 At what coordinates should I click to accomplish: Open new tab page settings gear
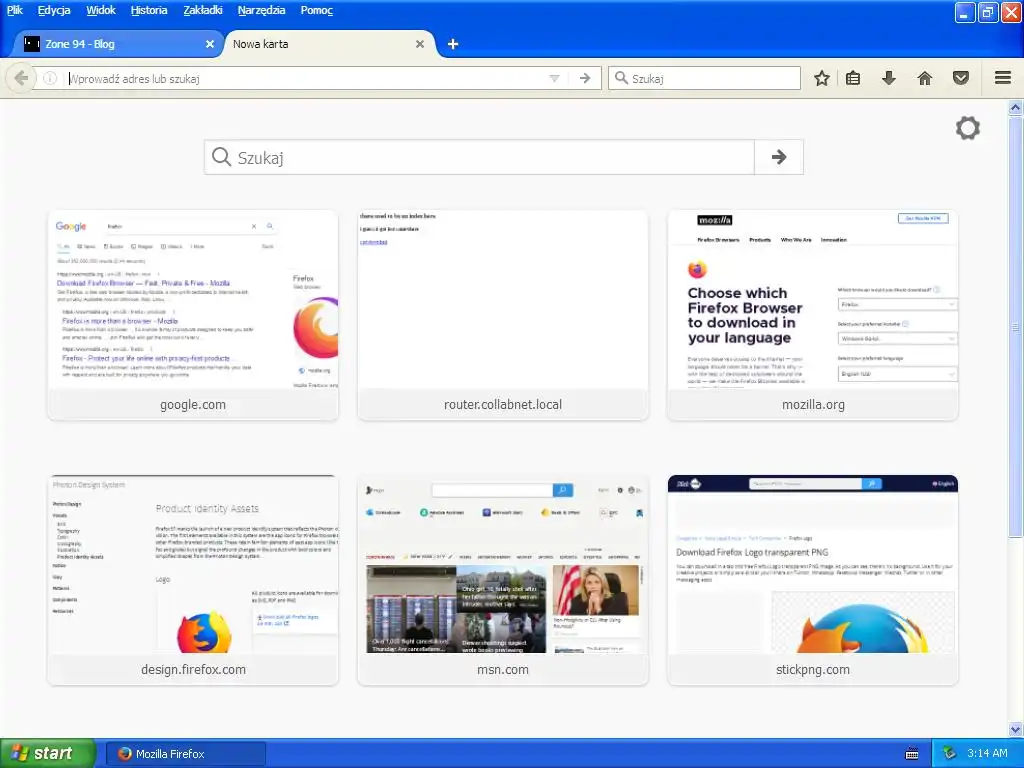(968, 128)
